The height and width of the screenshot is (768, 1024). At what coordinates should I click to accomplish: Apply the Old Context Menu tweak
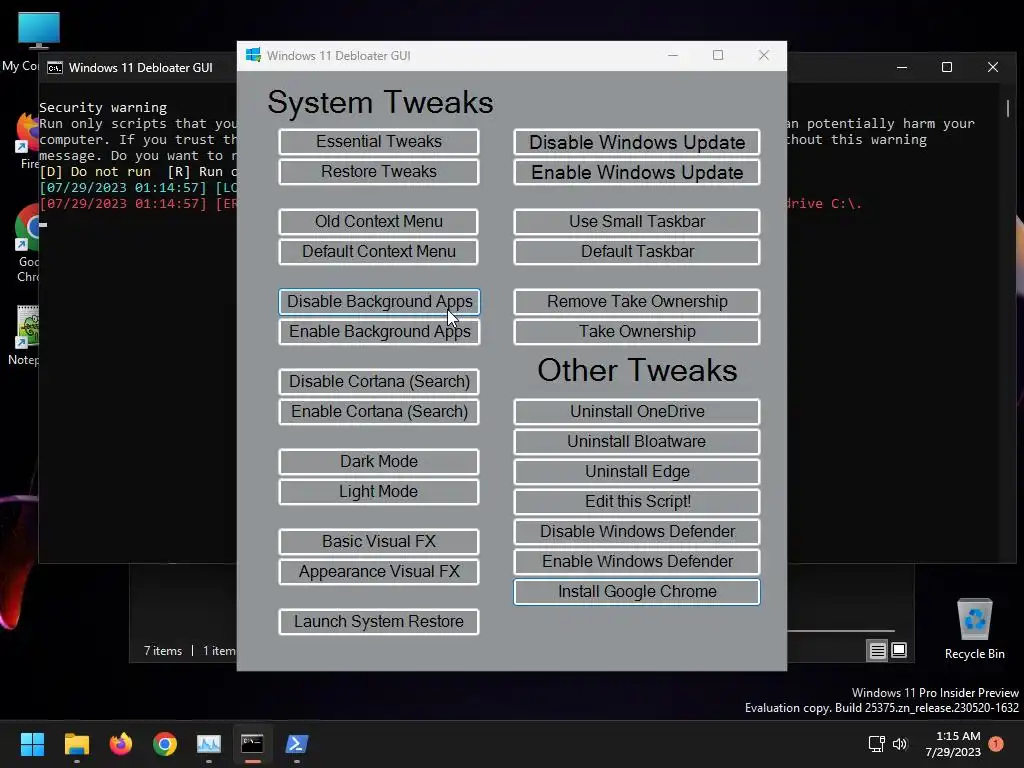coord(379,221)
